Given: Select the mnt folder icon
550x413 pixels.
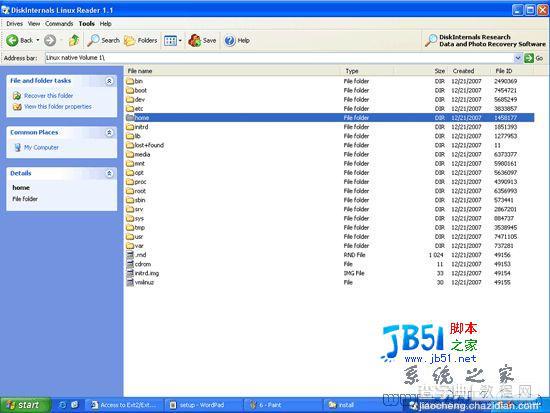Looking at the screenshot, I should click(130, 164).
